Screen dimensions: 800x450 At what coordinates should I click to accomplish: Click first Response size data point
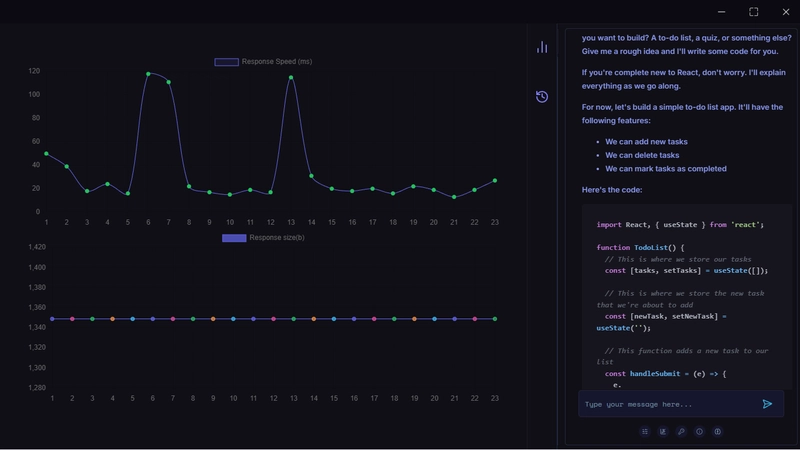point(52,319)
